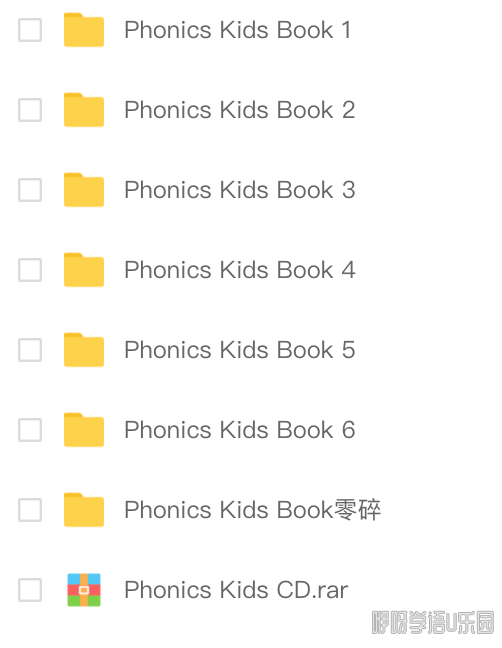Check the box next to Phonics Kids Book零碎

[30, 510]
